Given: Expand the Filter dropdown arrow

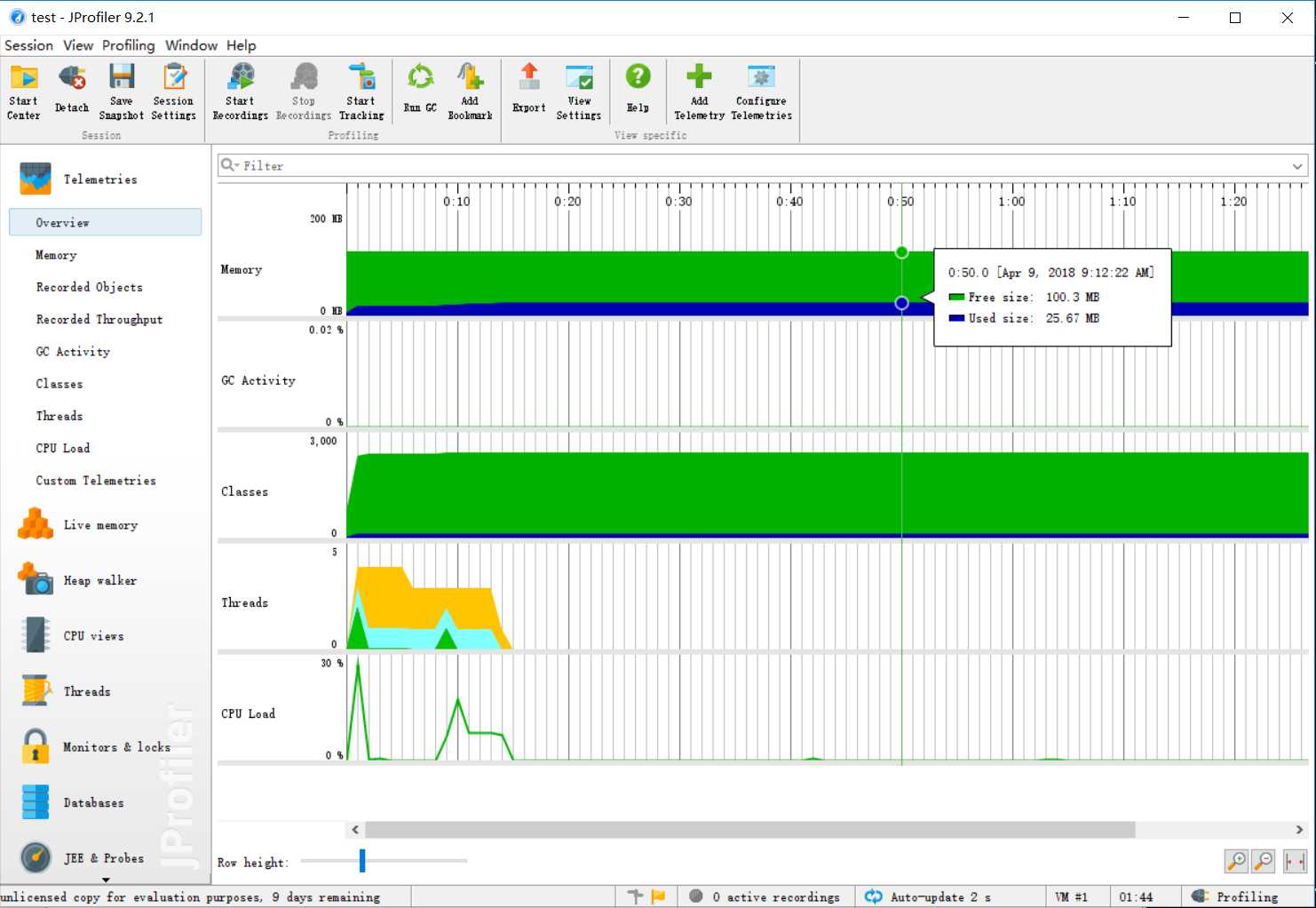Looking at the screenshot, I should pos(1297,166).
